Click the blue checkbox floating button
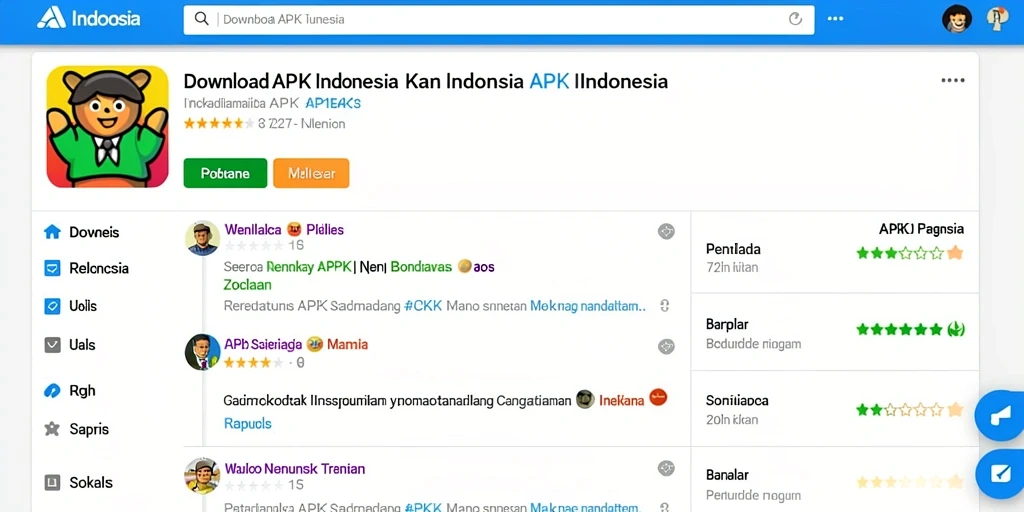Viewport: 1024px width, 512px height. pyautogui.click(x=1000, y=474)
